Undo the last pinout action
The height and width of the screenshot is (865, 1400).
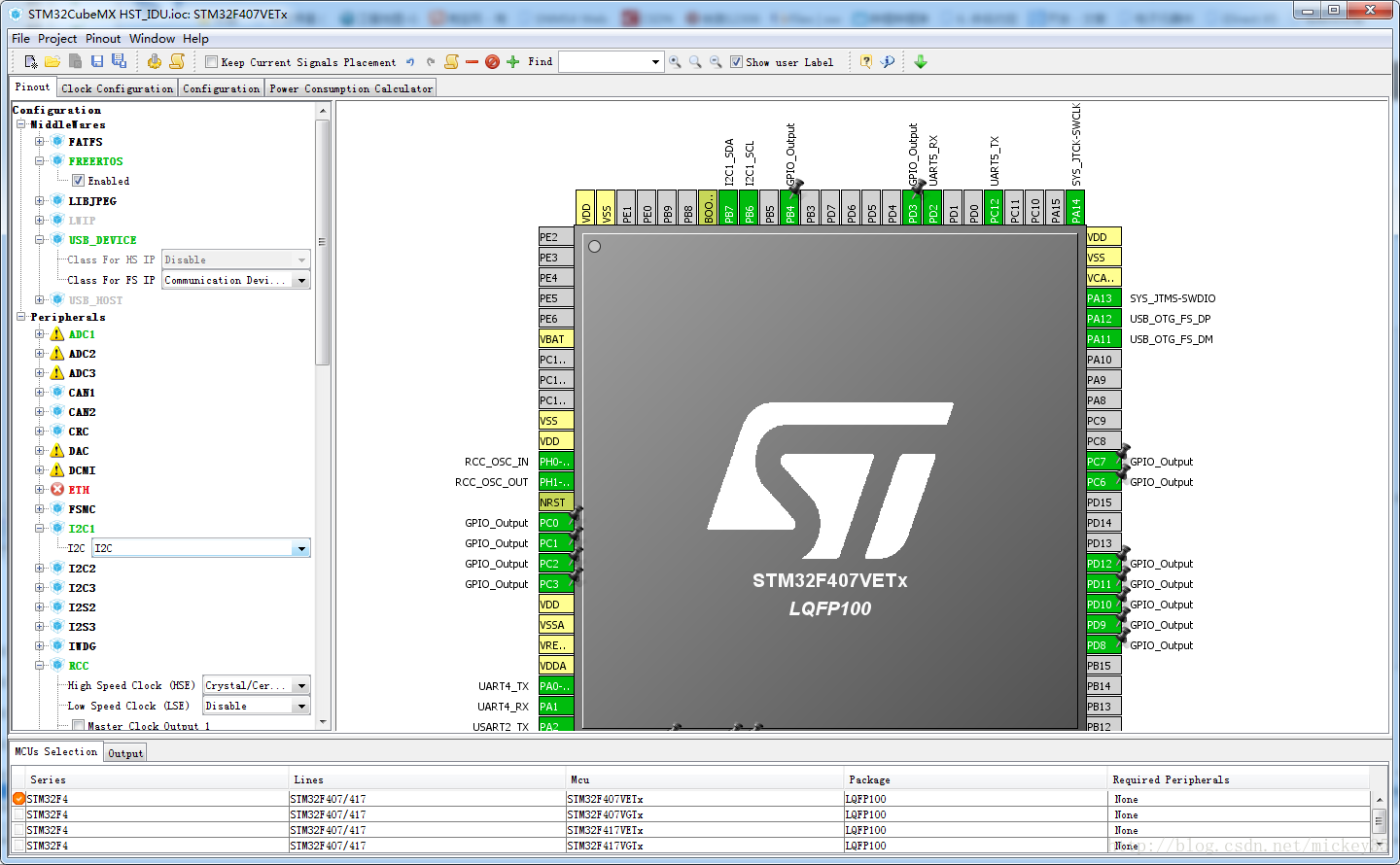point(410,61)
